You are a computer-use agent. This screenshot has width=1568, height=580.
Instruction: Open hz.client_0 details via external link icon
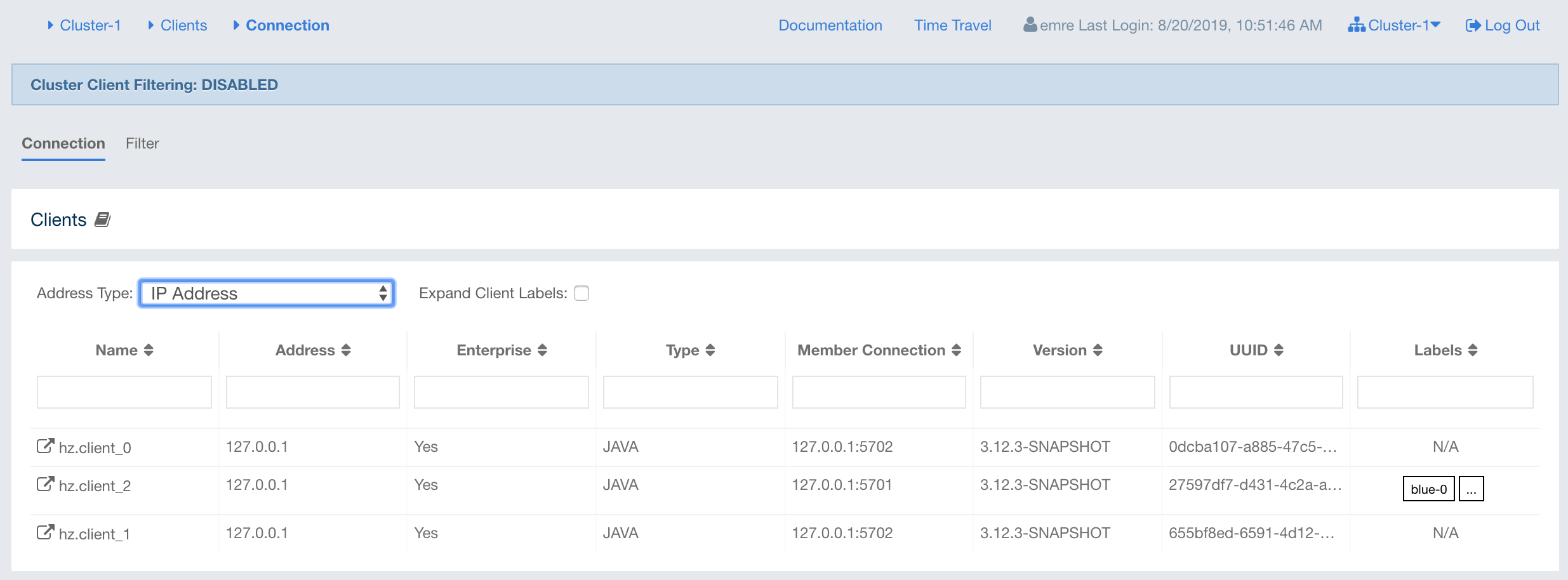45,446
